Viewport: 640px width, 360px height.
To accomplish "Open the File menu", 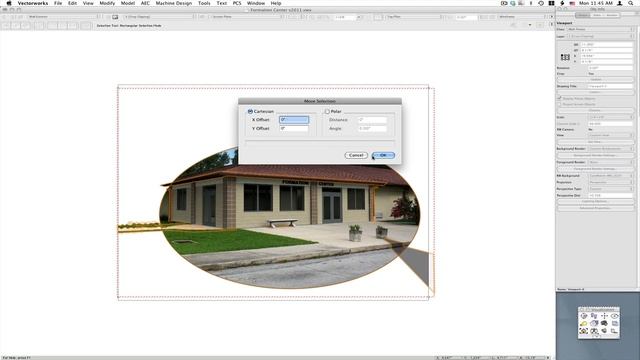I will click(x=58, y=3).
